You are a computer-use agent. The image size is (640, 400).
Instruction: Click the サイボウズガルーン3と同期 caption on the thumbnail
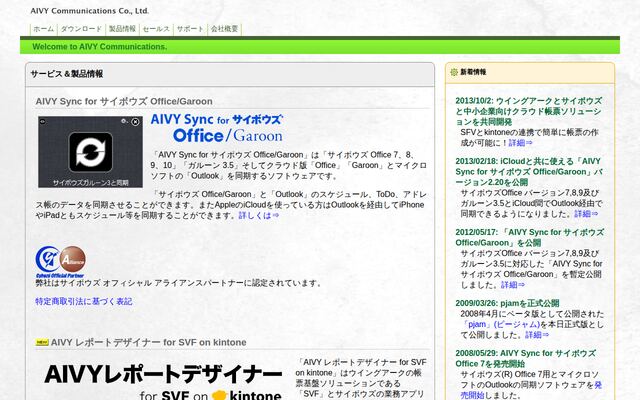tap(91, 182)
